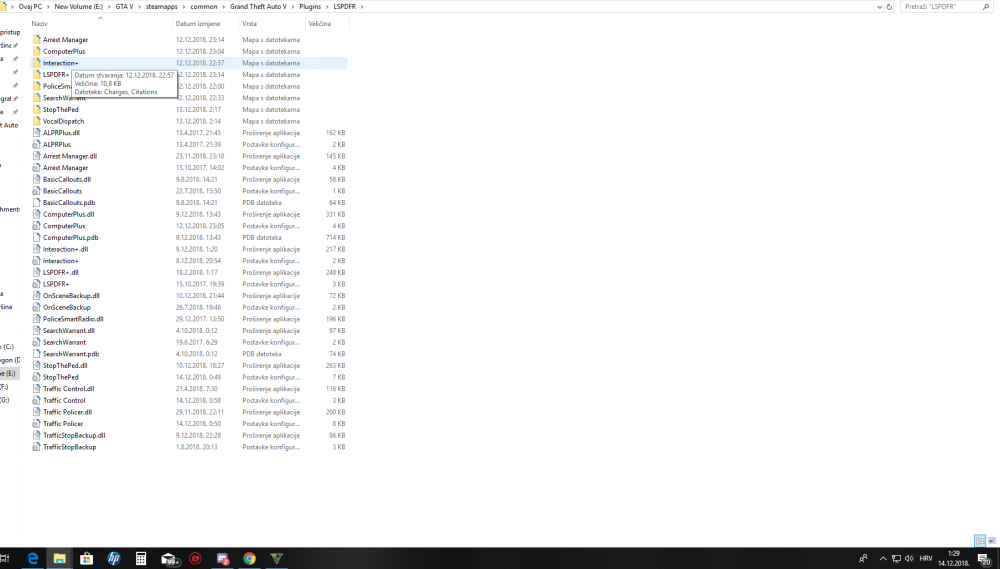Open the action center notifications icon
The width and height of the screenshot is (1000, 569).
point(985,559)
